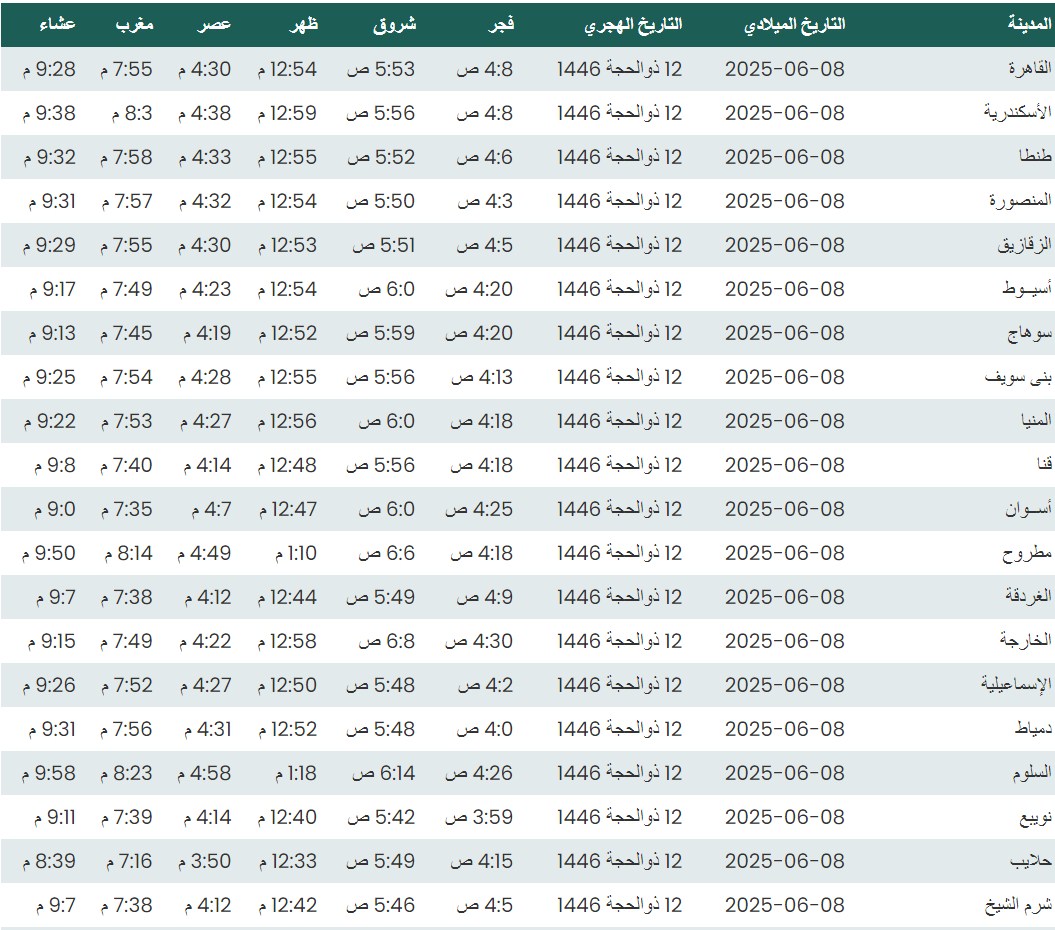Click the السلوم Maghrib time 8:23 م
Image resolution: width=1055 pixels, height=930 pixels.
(x=126, y=773)
